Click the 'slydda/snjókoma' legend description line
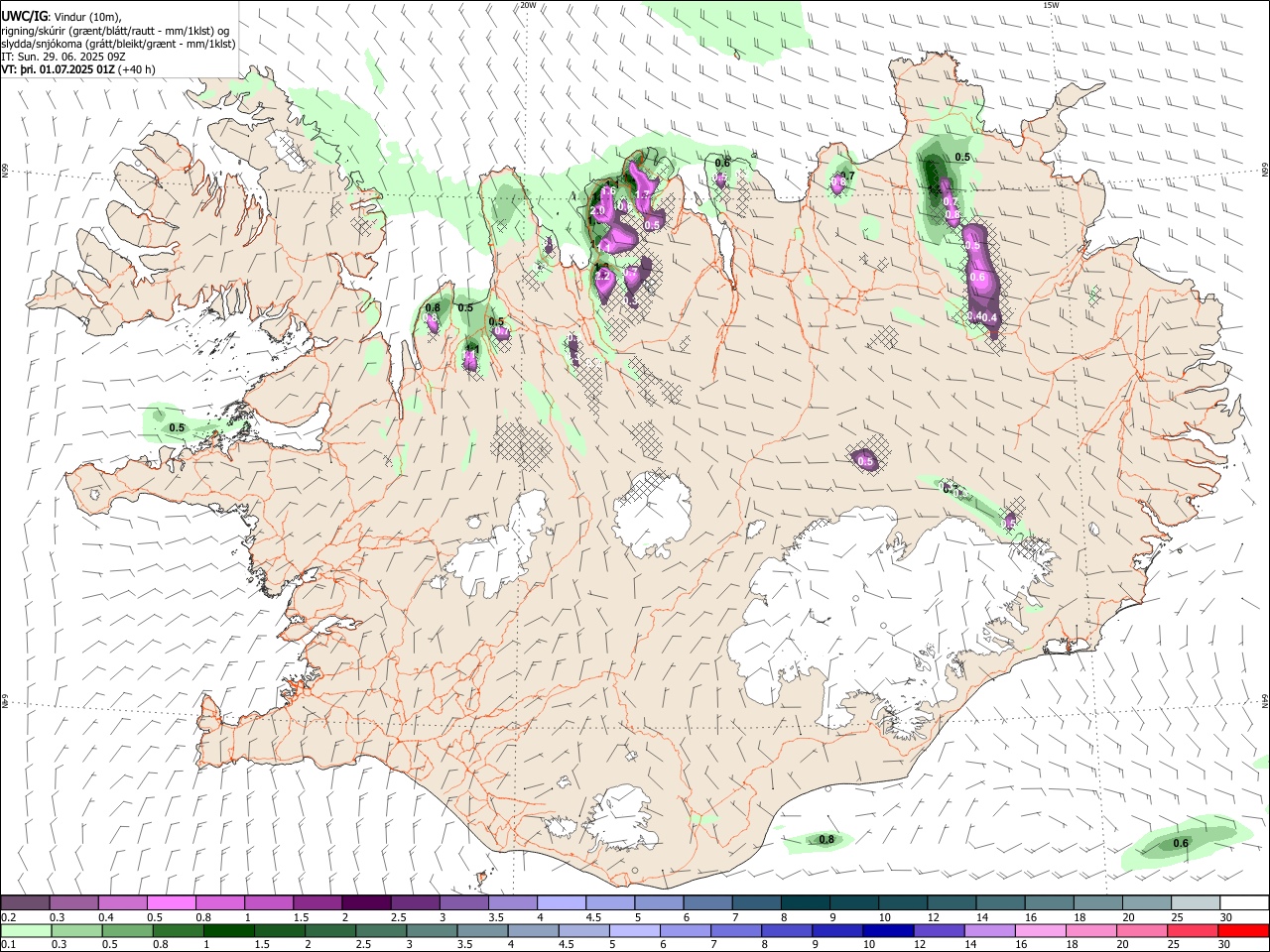The image size is (1270, 952). [118, 45]
